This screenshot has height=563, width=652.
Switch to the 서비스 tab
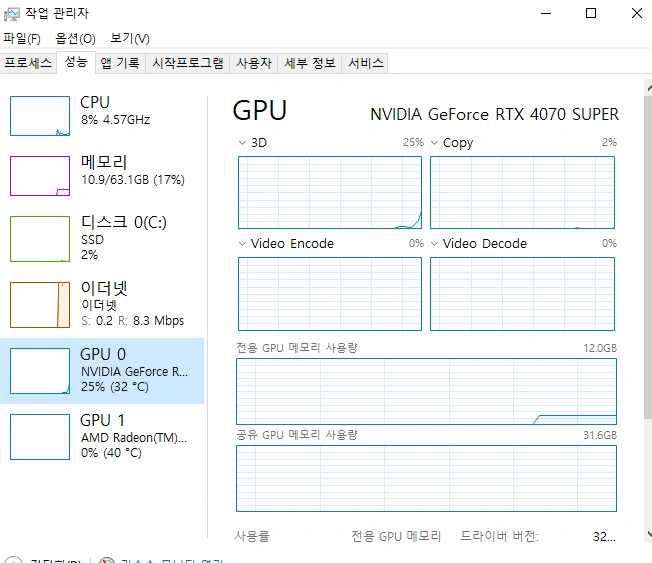pyautogui.click(x=366, y=63)
